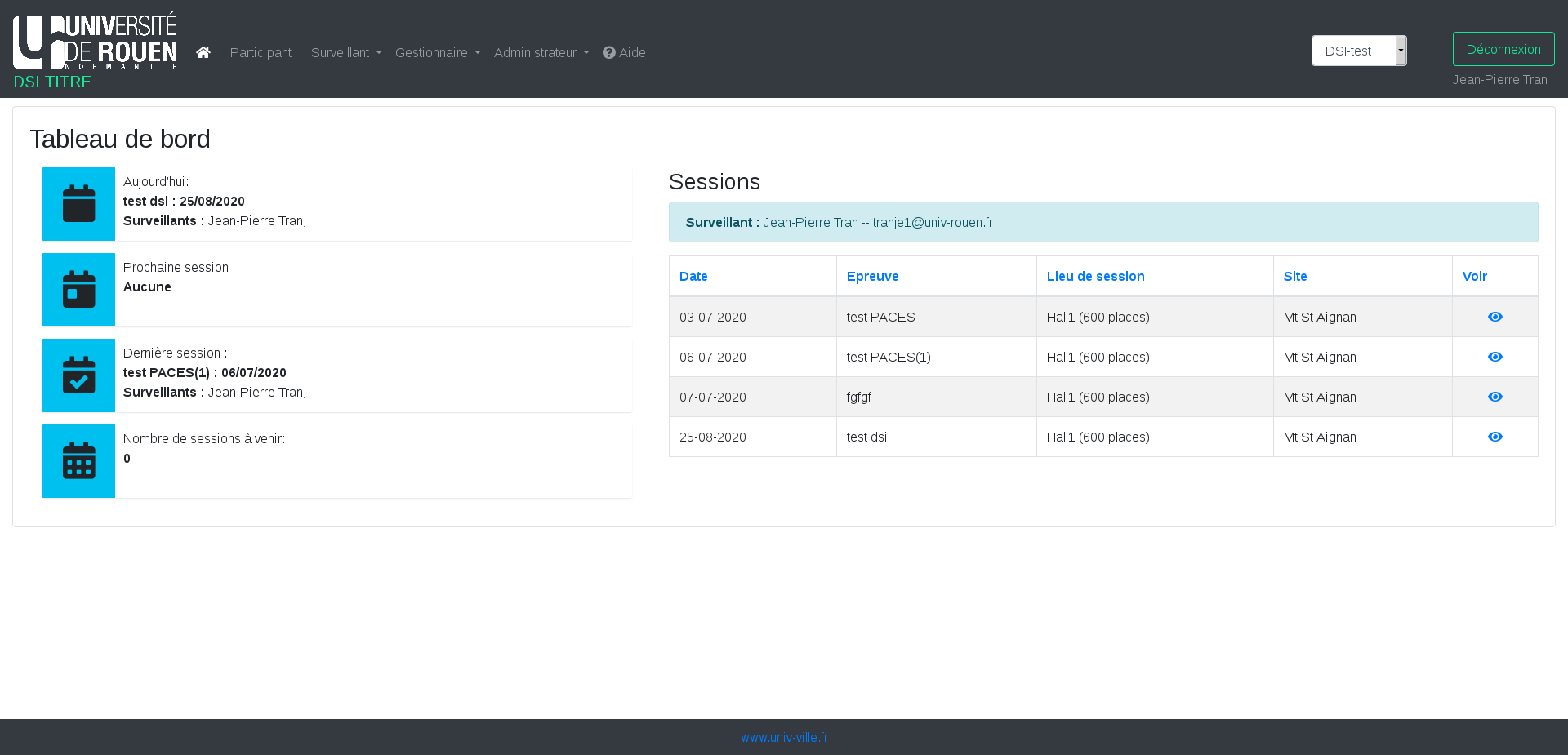
Task: View the 07-07-2020 fgfgf session
Action: [1494, 397]
